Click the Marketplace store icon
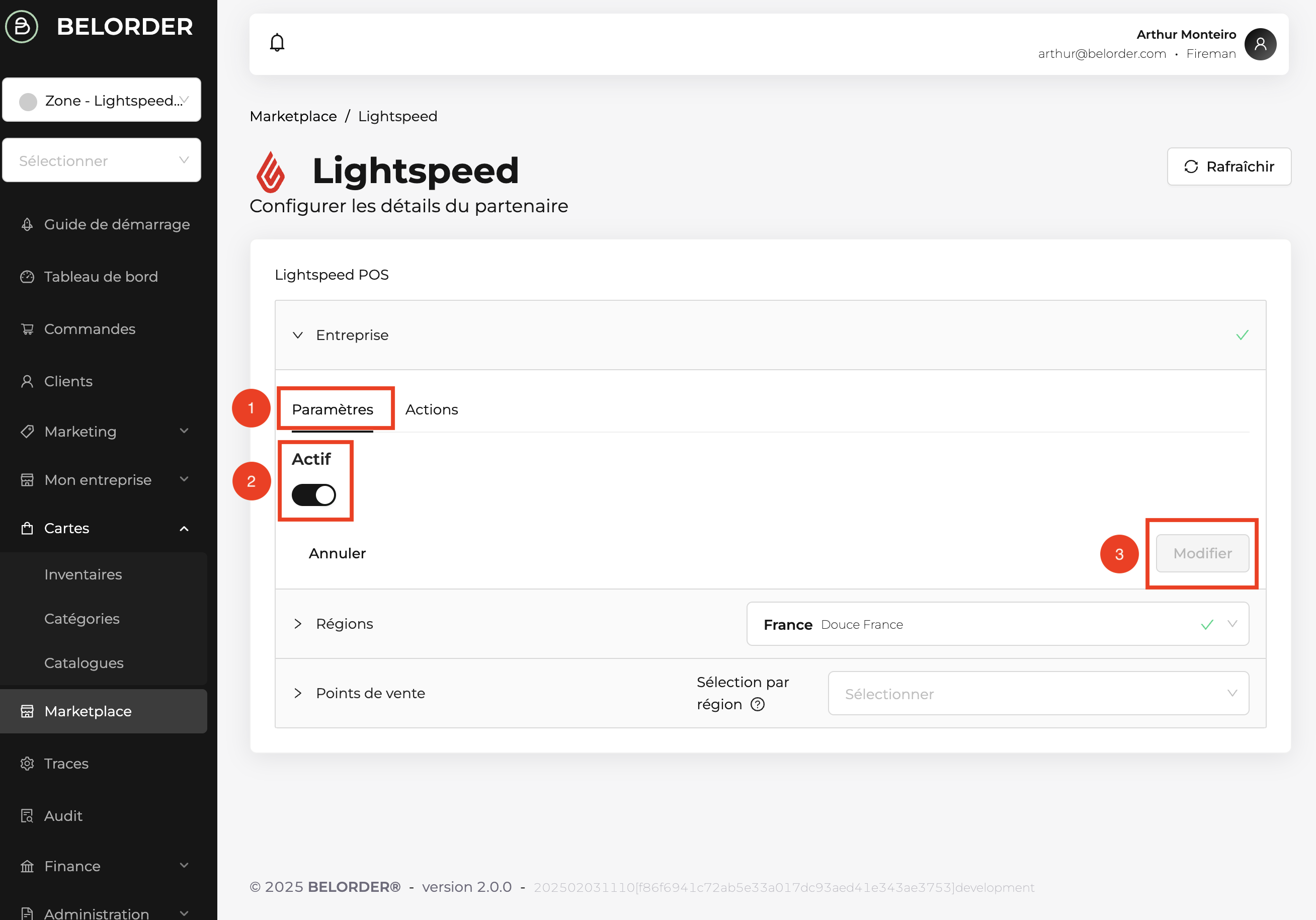This screenshot has height=920, width=1316. (x=27, y=711)
